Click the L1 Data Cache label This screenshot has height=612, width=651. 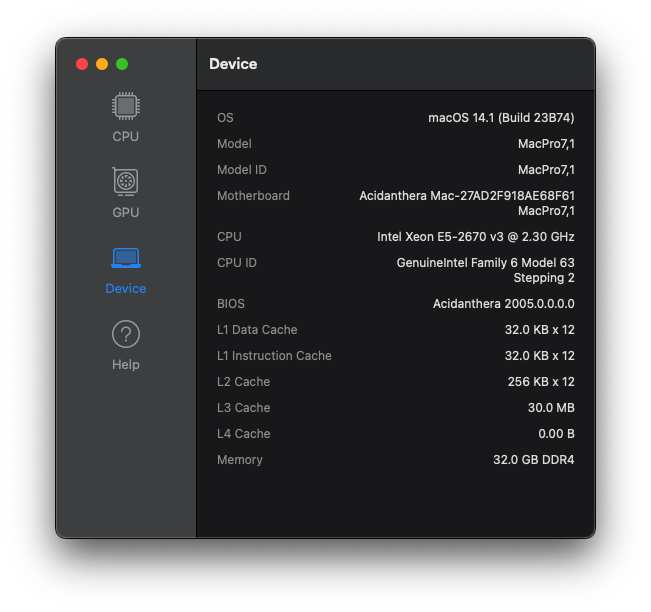(x=257, y=330)
